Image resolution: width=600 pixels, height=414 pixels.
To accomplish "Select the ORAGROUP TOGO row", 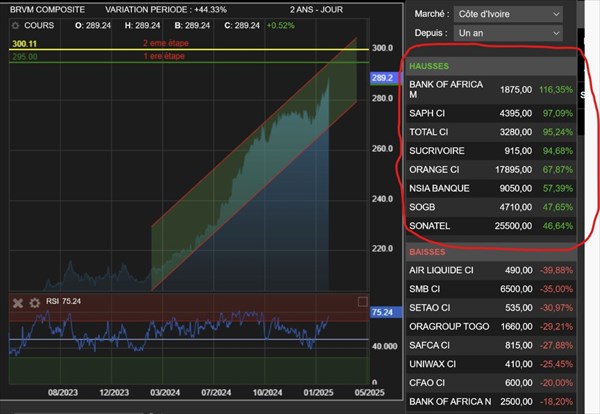I will point(491,326).
